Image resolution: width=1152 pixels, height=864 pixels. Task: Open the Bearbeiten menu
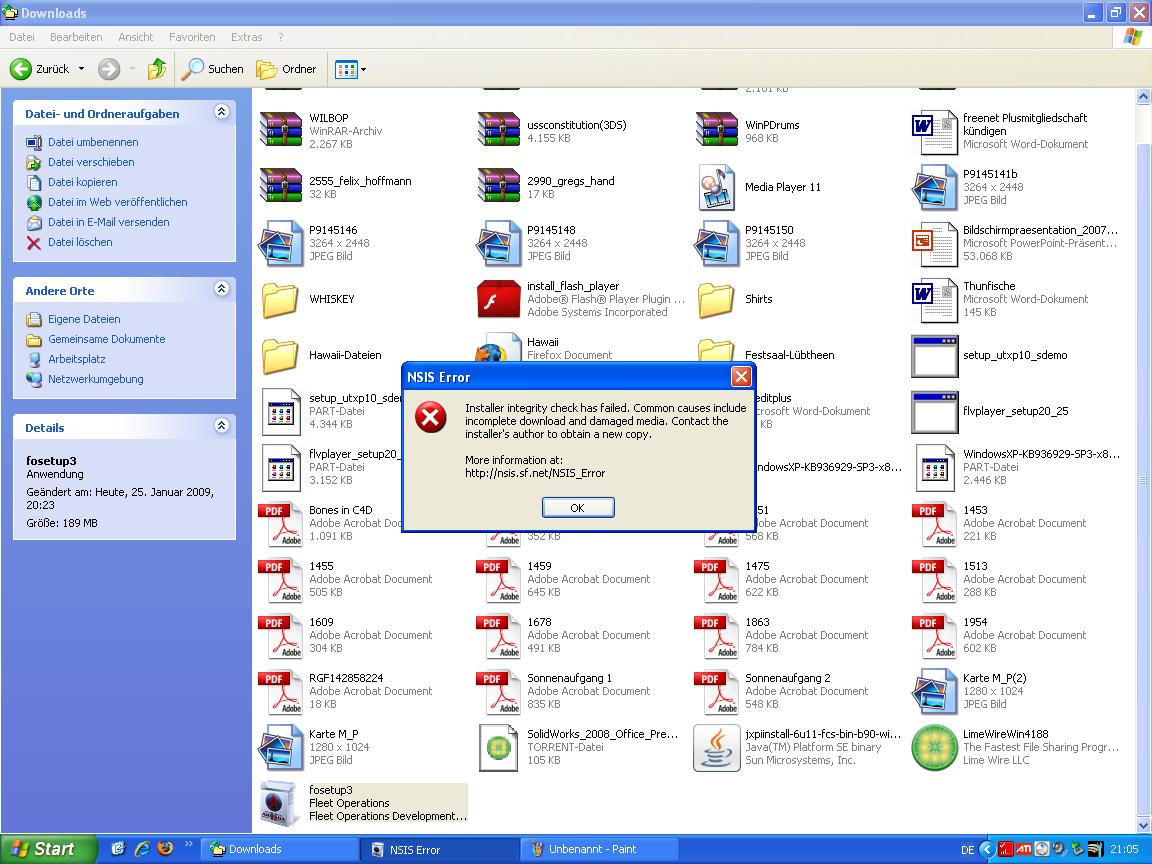click(x=76, y=37)
